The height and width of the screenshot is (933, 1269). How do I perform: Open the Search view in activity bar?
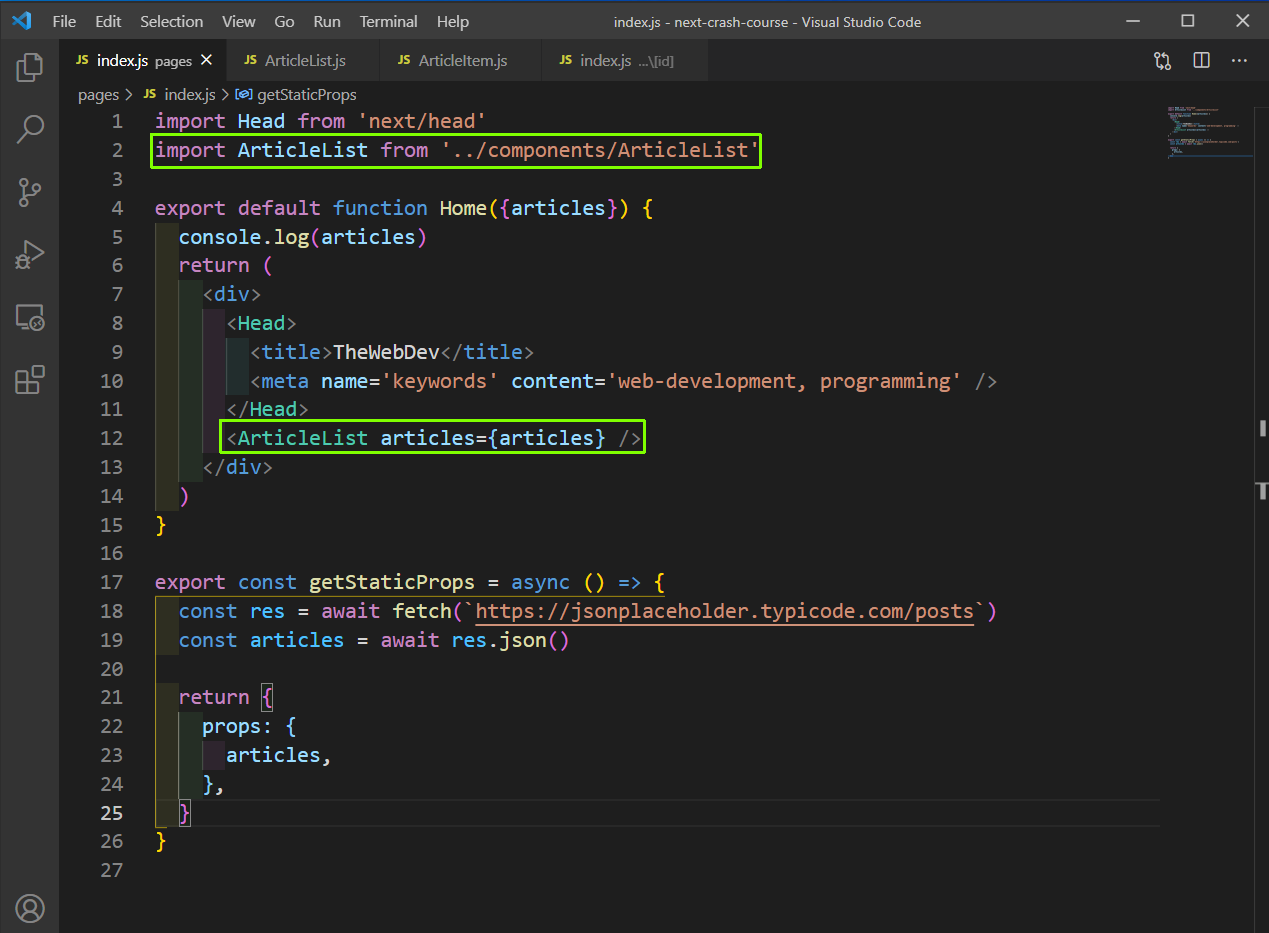pos(30,129)
